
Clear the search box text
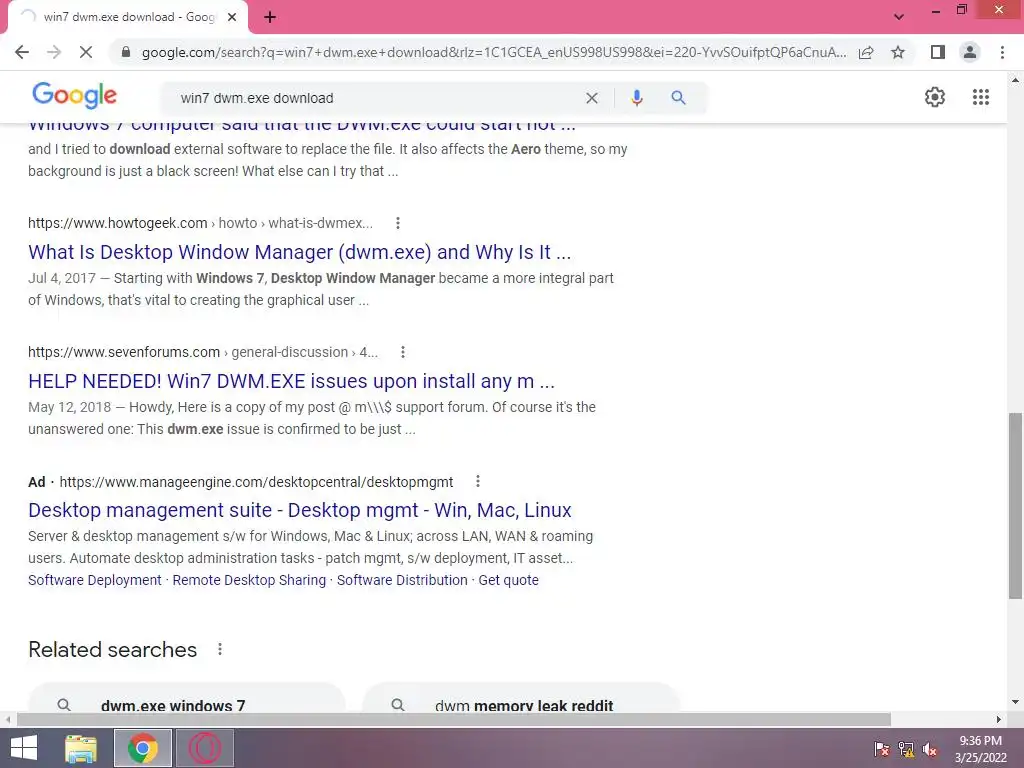[592, 98]
